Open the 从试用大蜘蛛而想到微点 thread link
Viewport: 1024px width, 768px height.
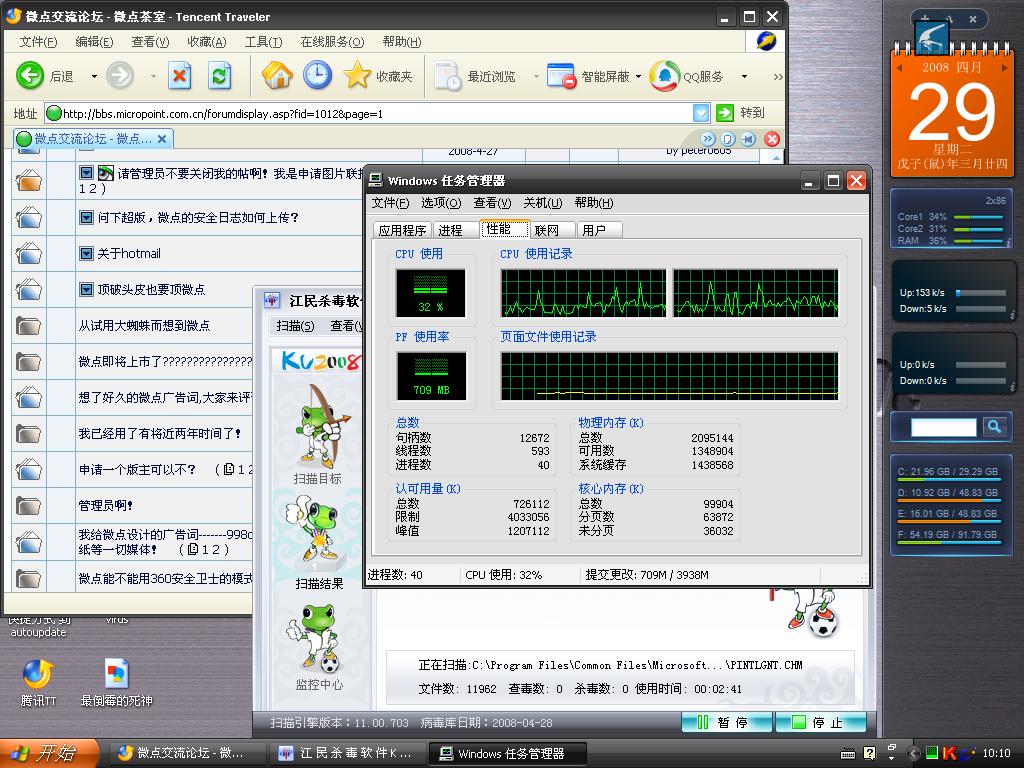[x=144, y=325]
